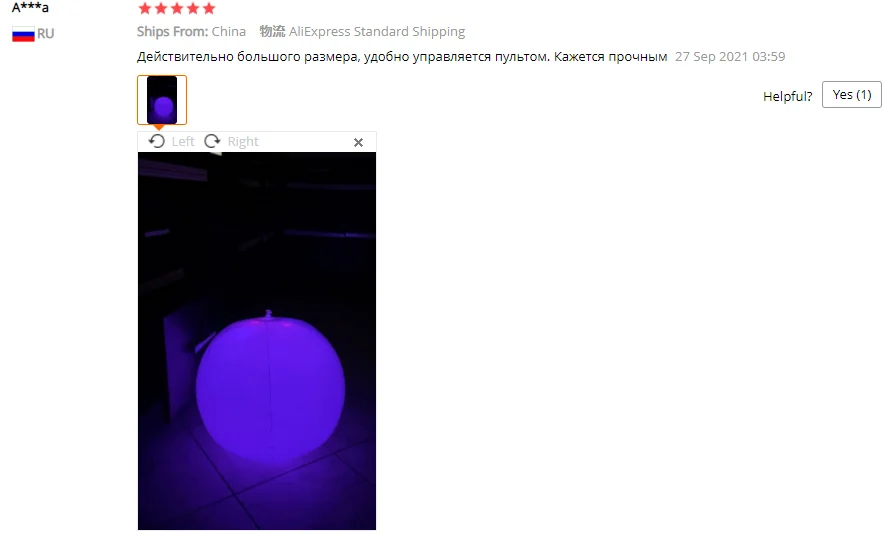Image resolution: width=884 pixels, height=535 pixels.
Task: Click the enlarged glowing purple ball photo
Action: (257, 341)
